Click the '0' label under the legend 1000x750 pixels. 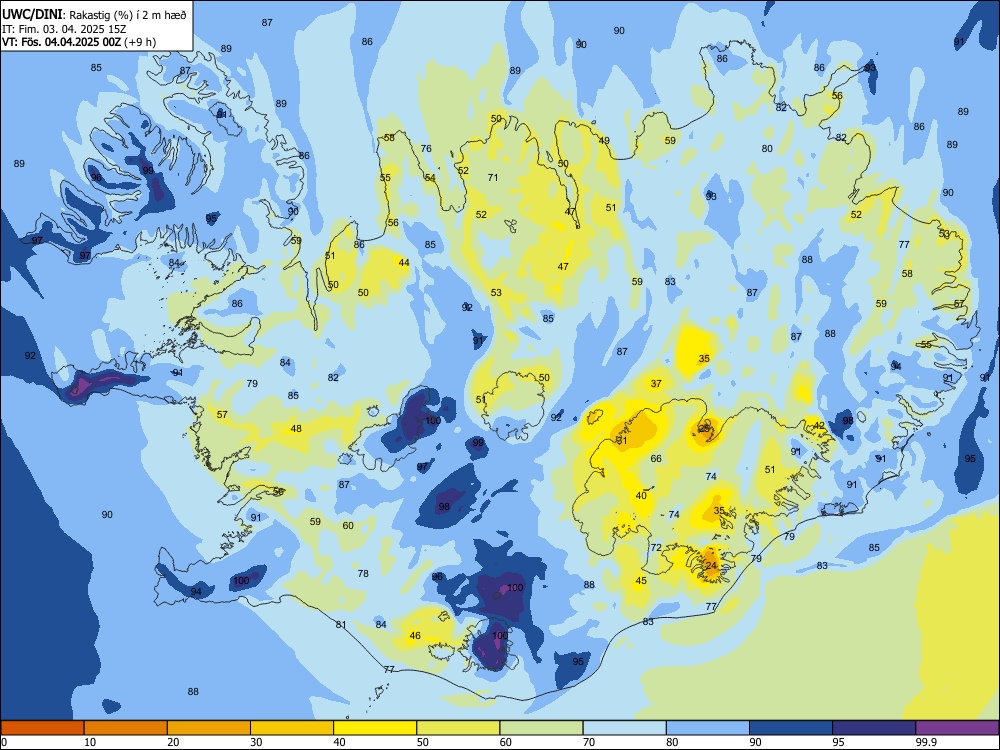pyautogui.click(x=4, y=742)
